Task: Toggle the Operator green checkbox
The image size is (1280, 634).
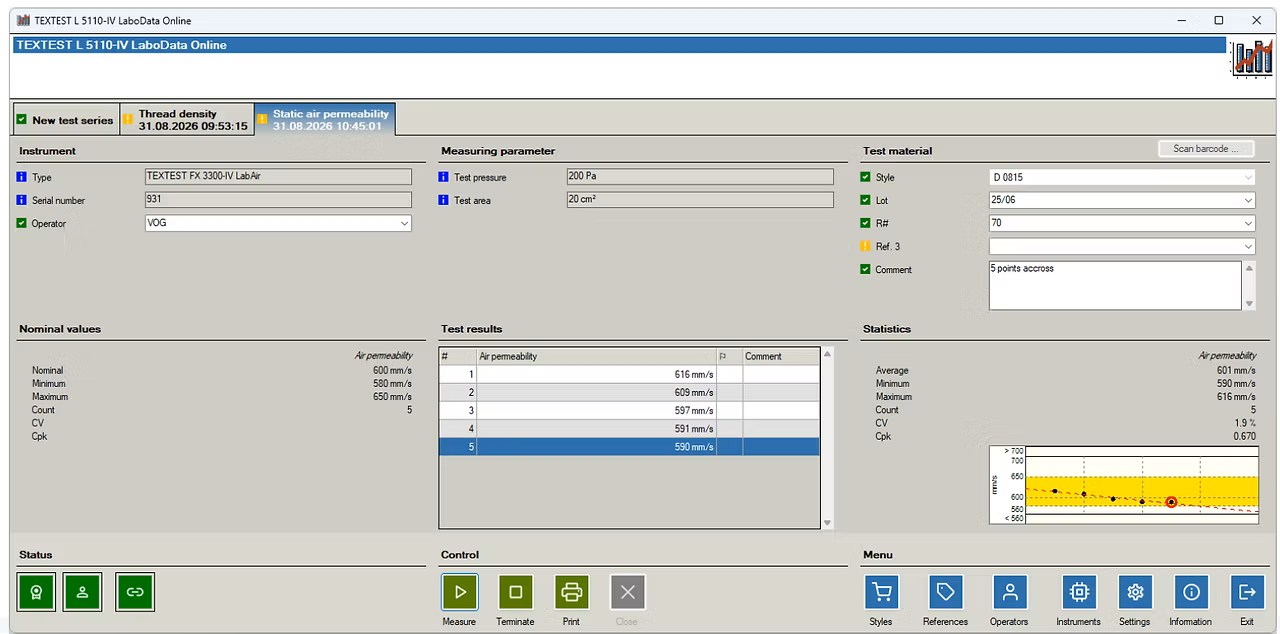Action: (22, 223)
